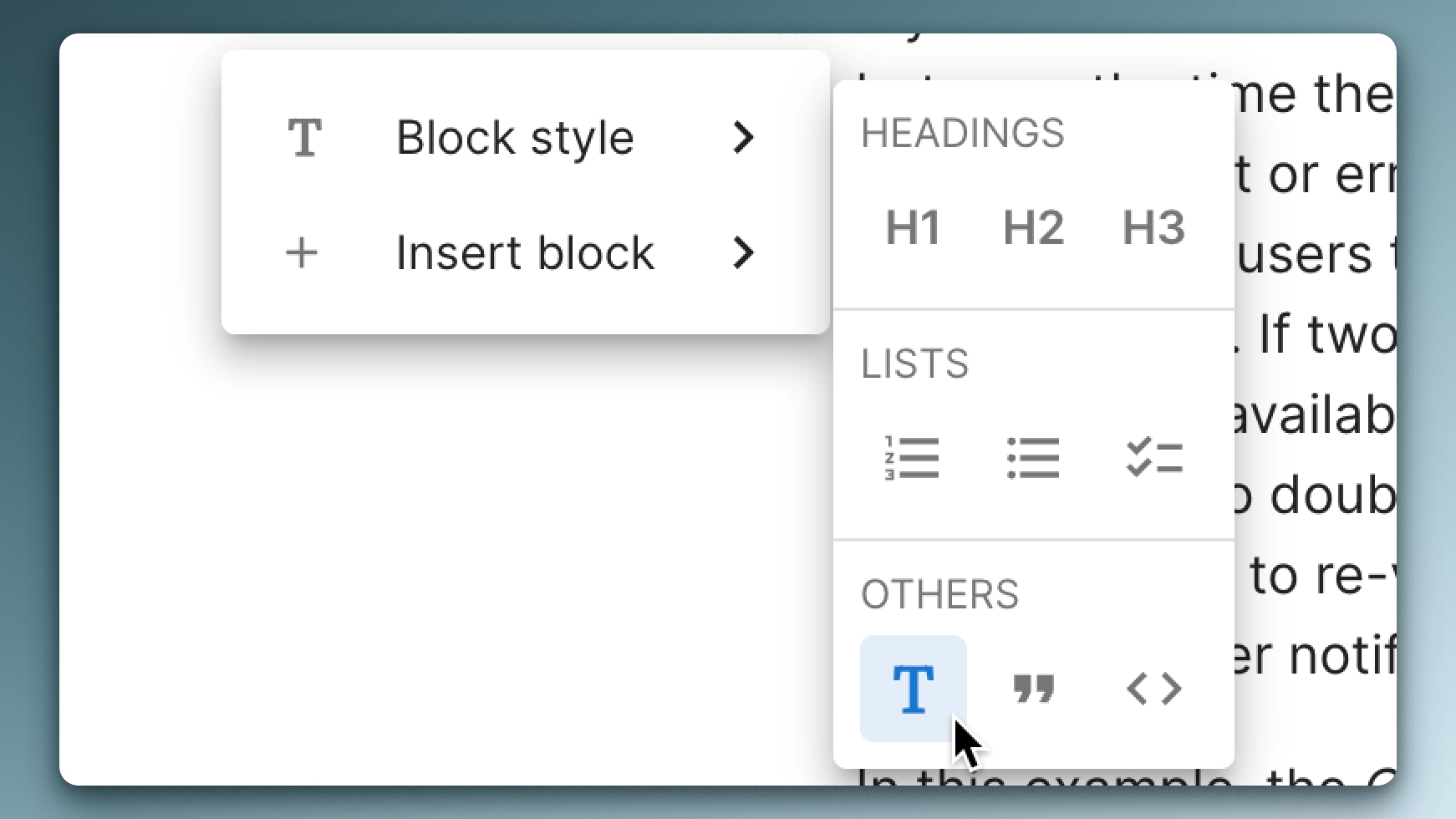Click the LISTS section label
The height and width of the screenshot is (819, 1456).
pyautogui.click(x=916, y=363)
